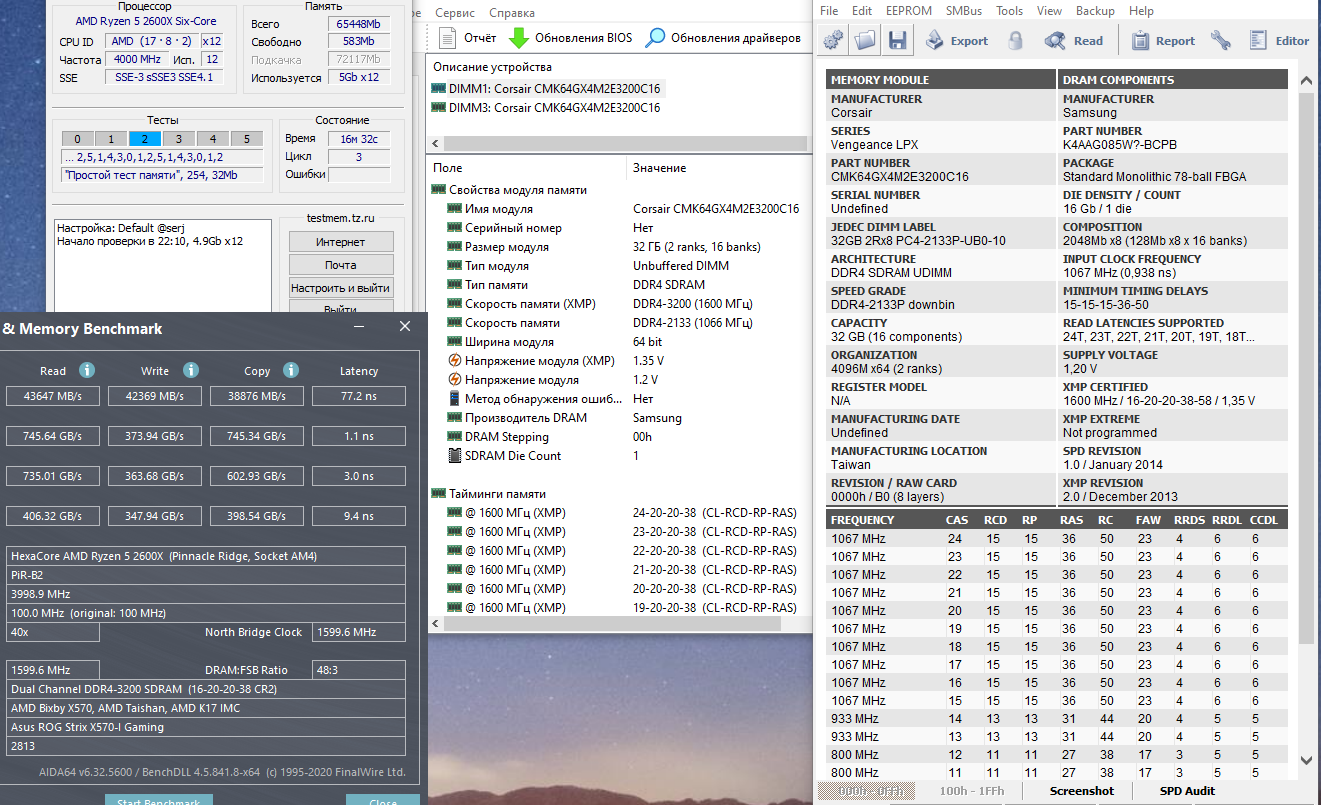Click the green Обновления BIOS arrow
The height and width of the screenshot is (805, 1321).
coord(518,38)
